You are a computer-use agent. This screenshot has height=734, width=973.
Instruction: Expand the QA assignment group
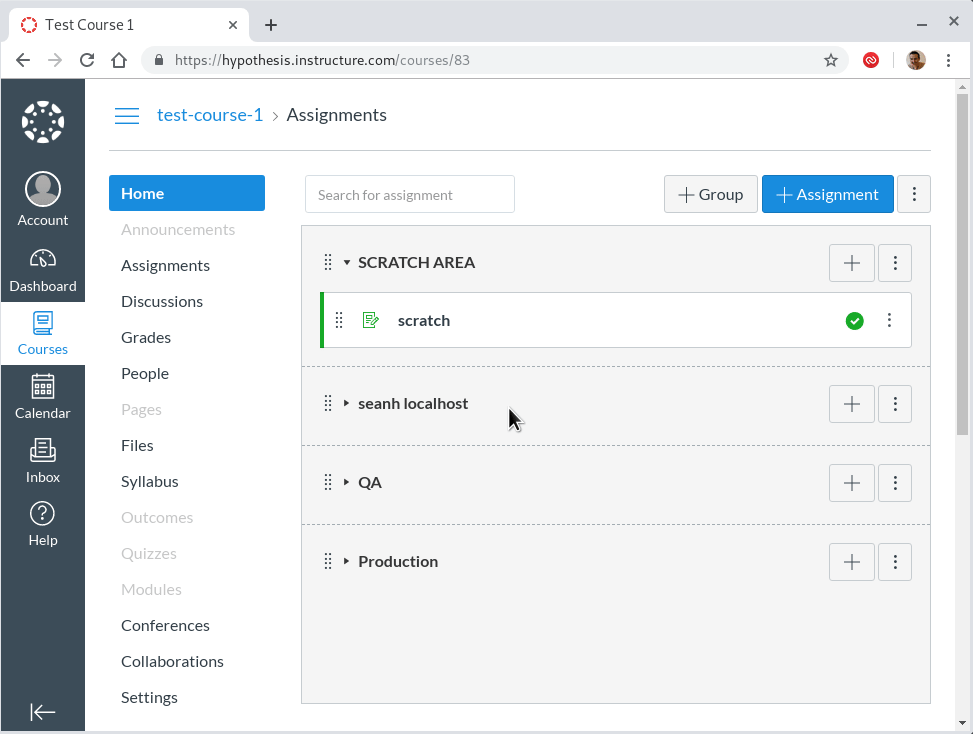[347, 483]
